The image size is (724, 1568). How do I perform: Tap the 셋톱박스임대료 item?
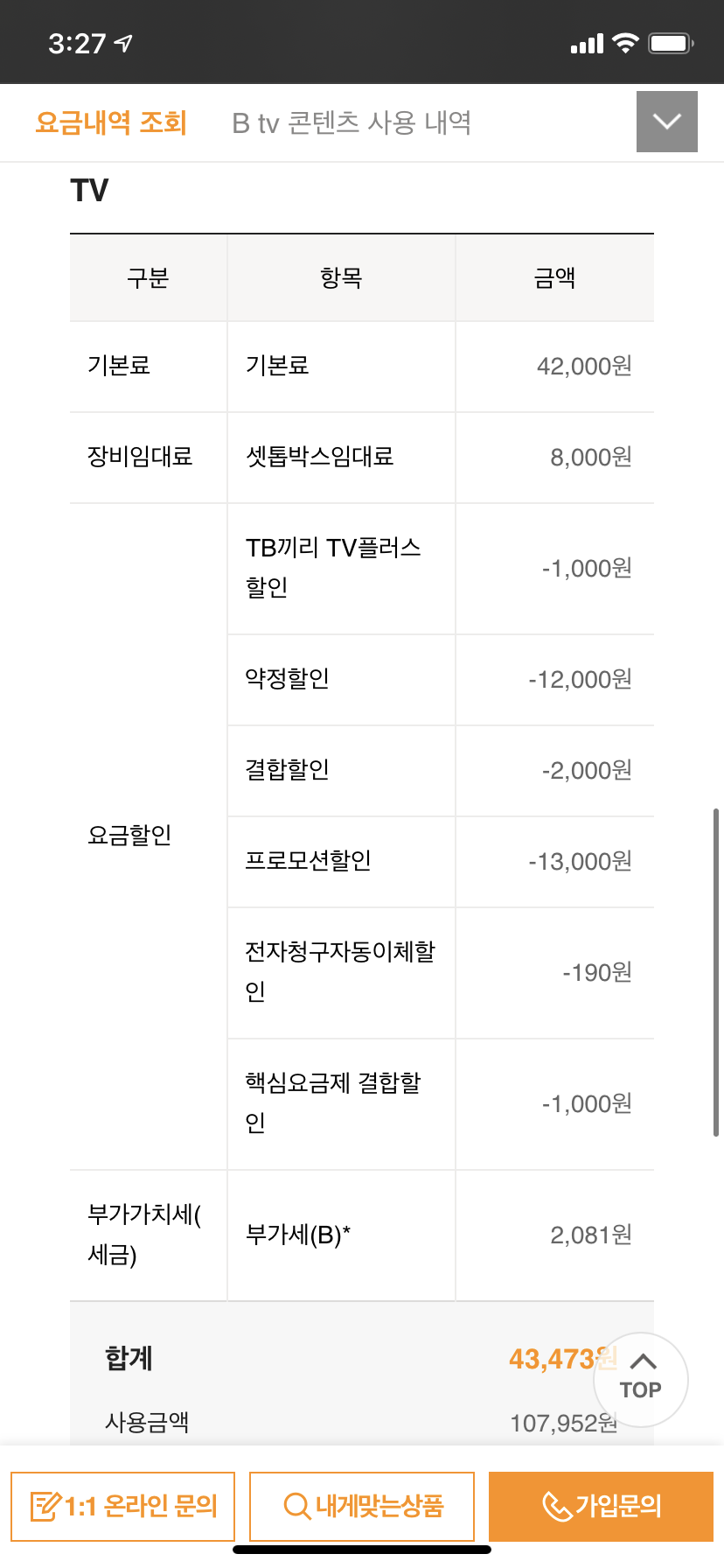(x=320, y=457)
